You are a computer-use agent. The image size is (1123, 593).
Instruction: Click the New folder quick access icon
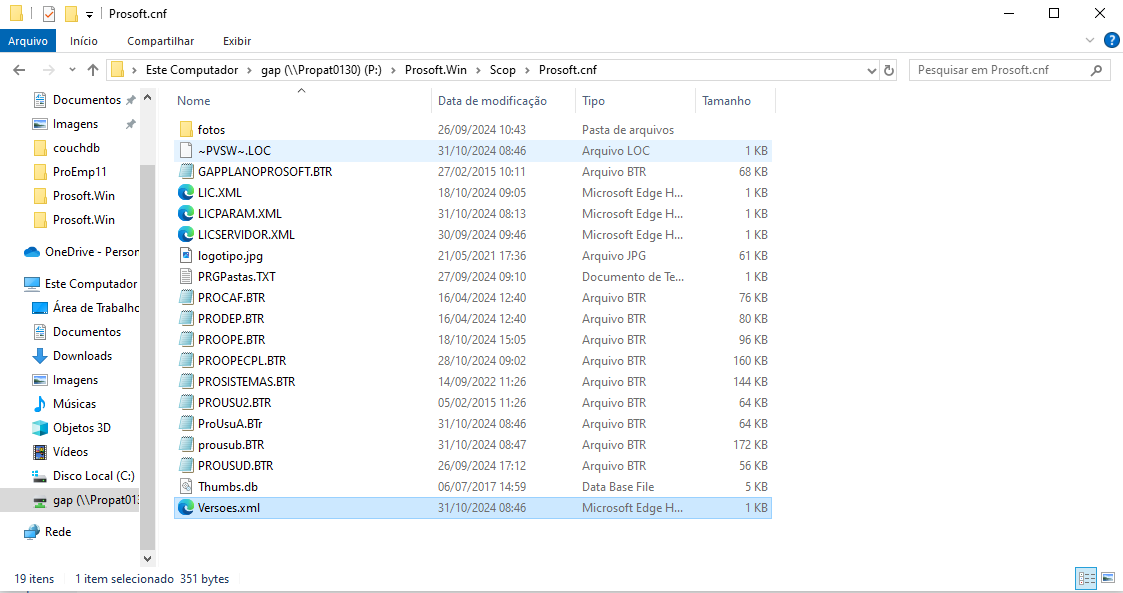tap(71, 14)
